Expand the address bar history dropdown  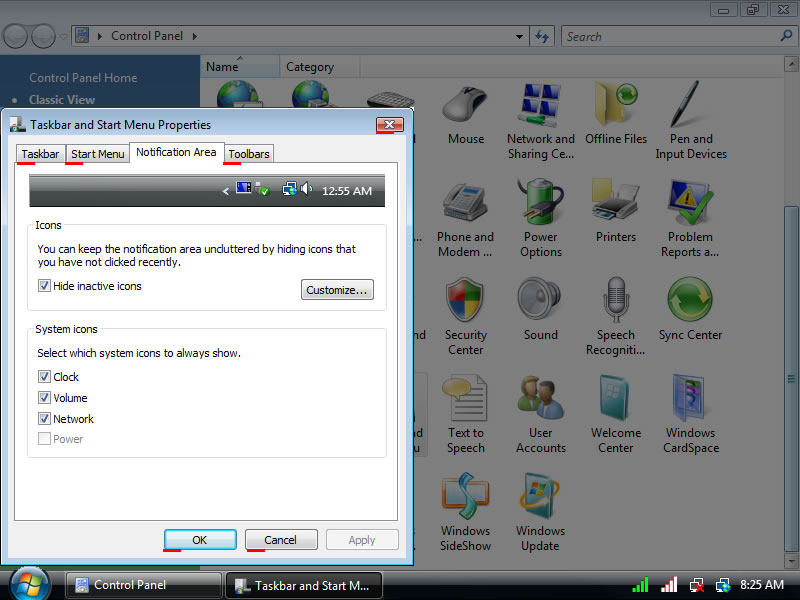pos(518,36)
